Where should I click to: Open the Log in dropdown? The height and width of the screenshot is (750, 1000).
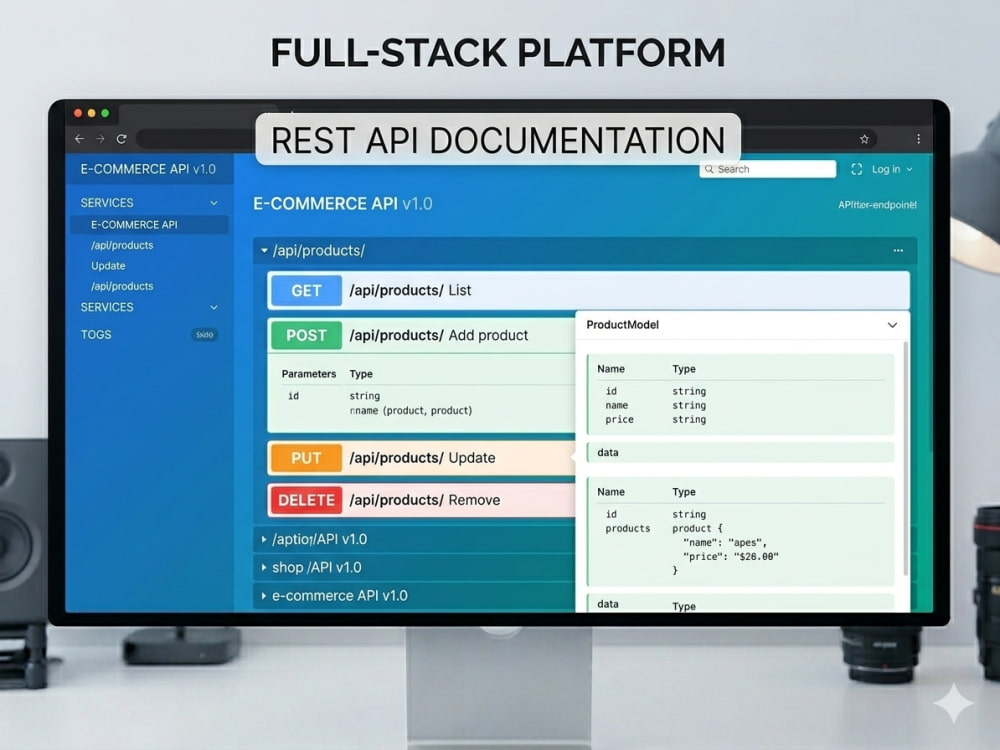pos(892,169)
